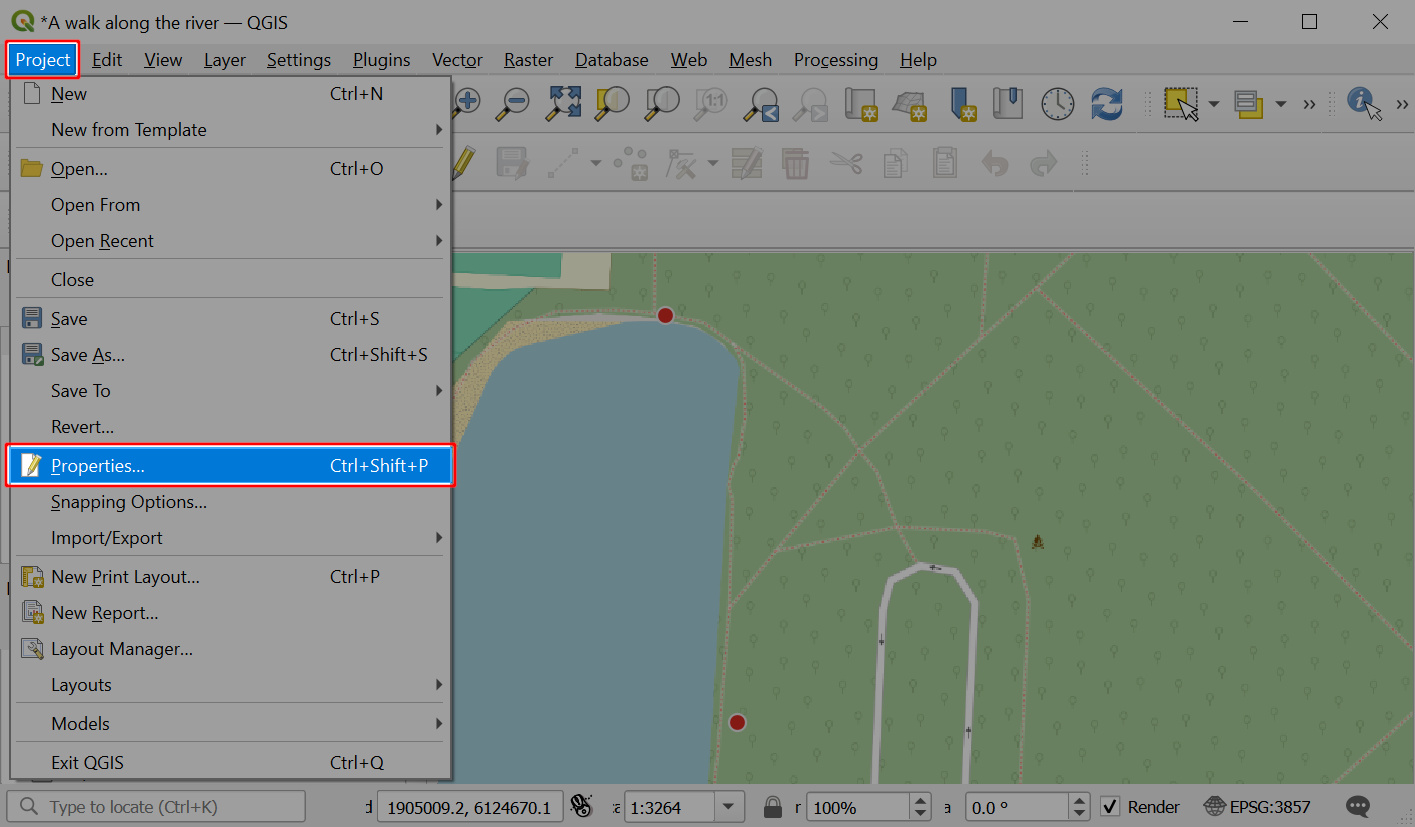Screen dimensions: 1415x827
Task: Click the Delete Selected trash icon
Action: pos(795,163)
